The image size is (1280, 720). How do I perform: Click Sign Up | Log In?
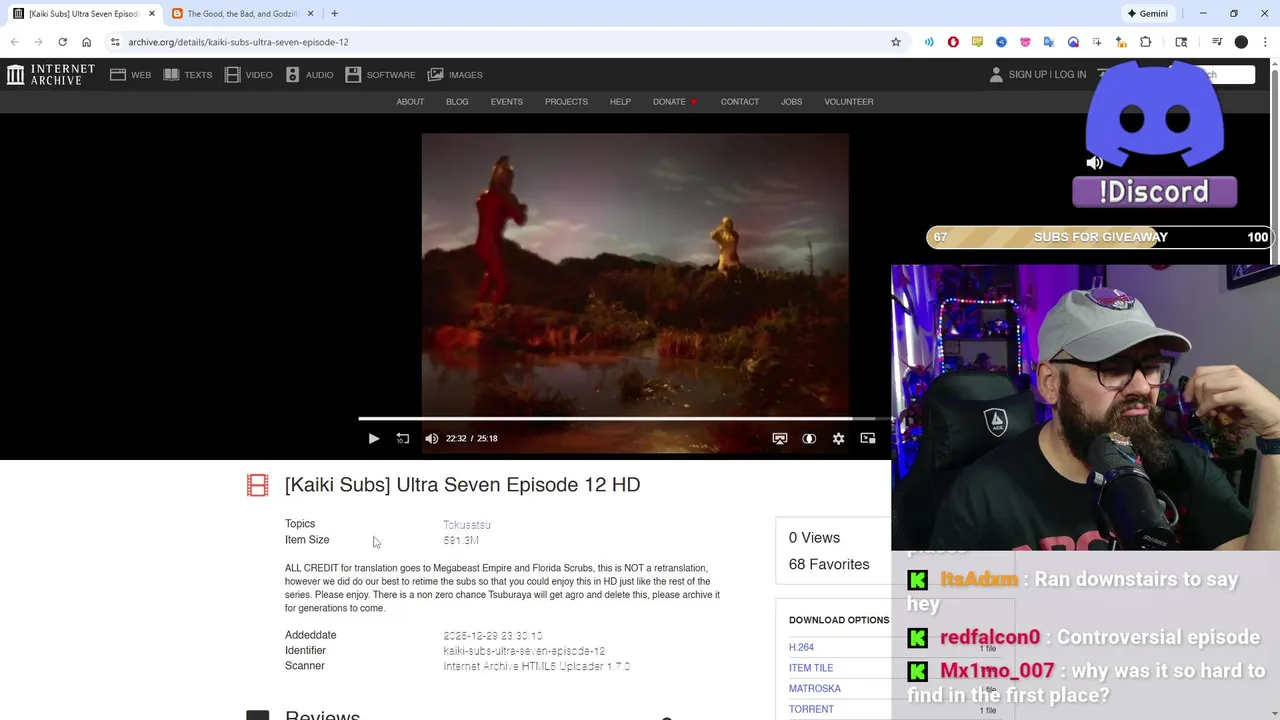coord(1047,75)
